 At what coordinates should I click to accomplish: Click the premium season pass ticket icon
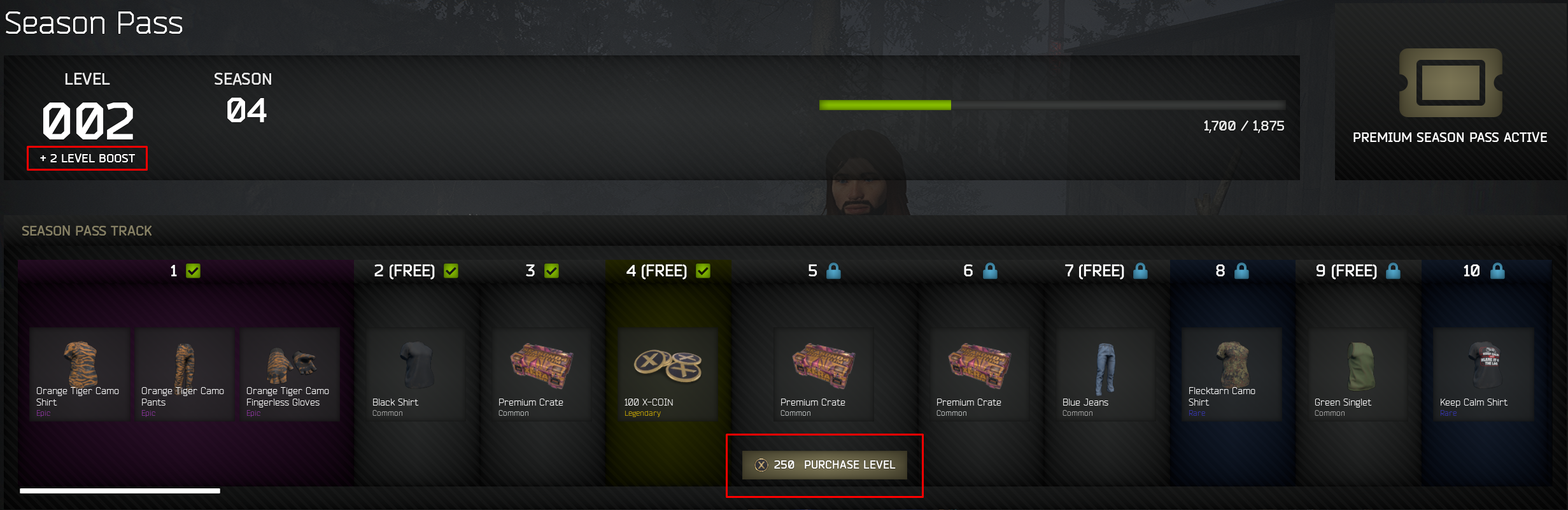1450,83
